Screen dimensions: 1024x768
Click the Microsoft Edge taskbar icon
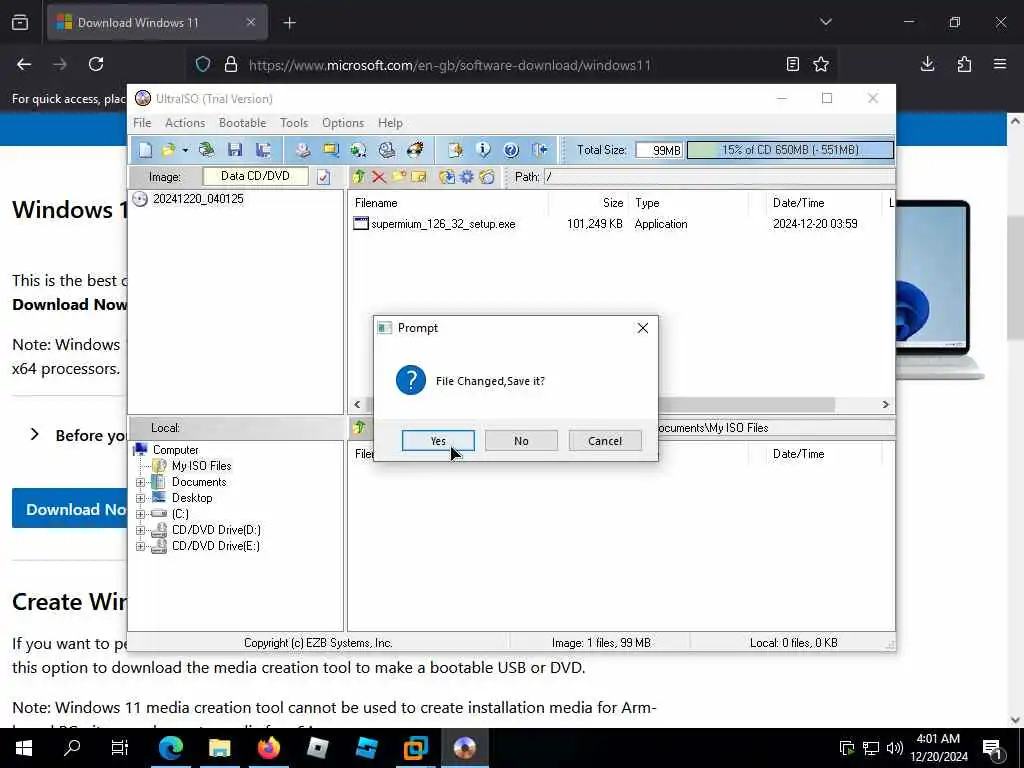[x=171, y=748]
